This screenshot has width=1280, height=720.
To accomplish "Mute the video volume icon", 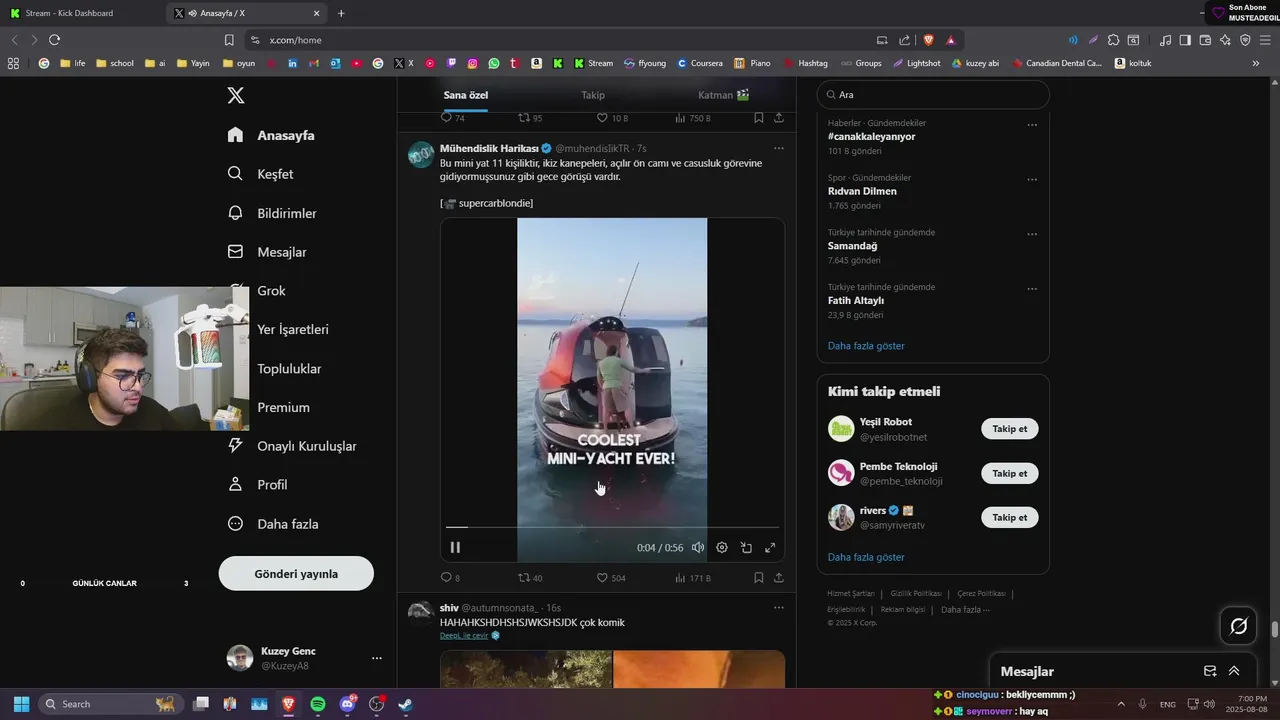I will 698,547.
